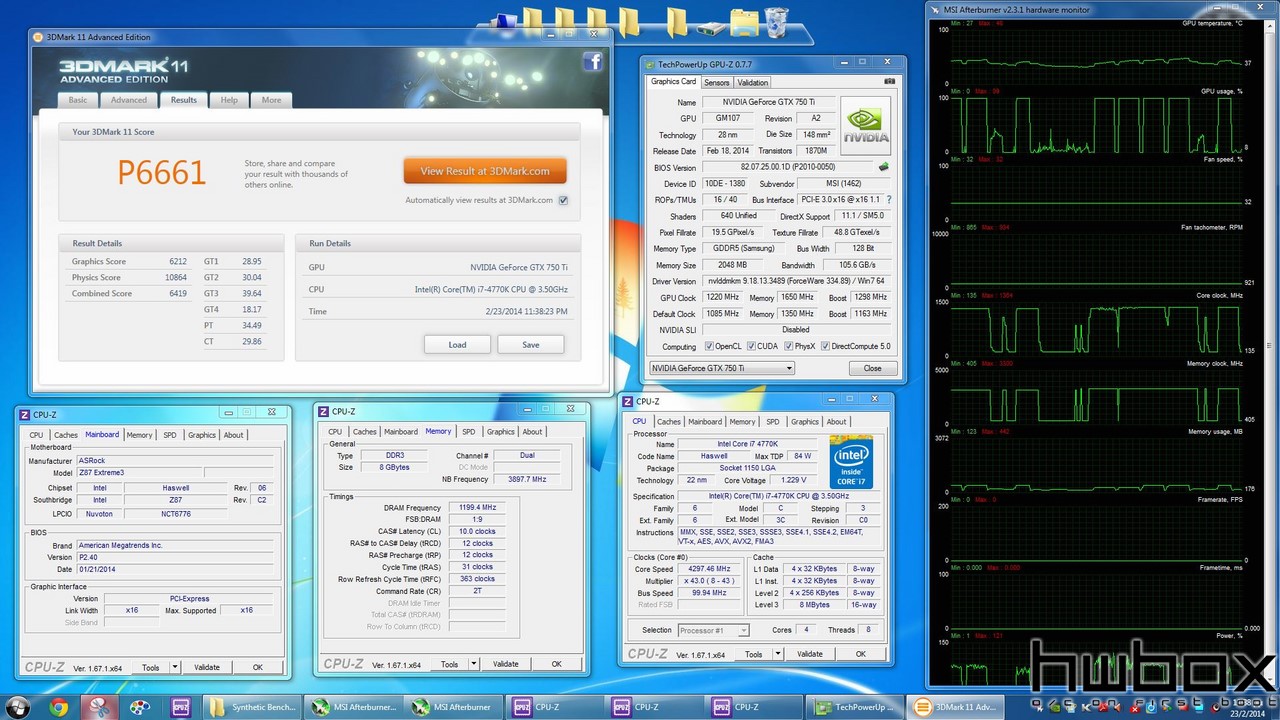Click the Close button in GPU-Z
The width and height of the screenshot is (1280, 720).
point(872,368)
